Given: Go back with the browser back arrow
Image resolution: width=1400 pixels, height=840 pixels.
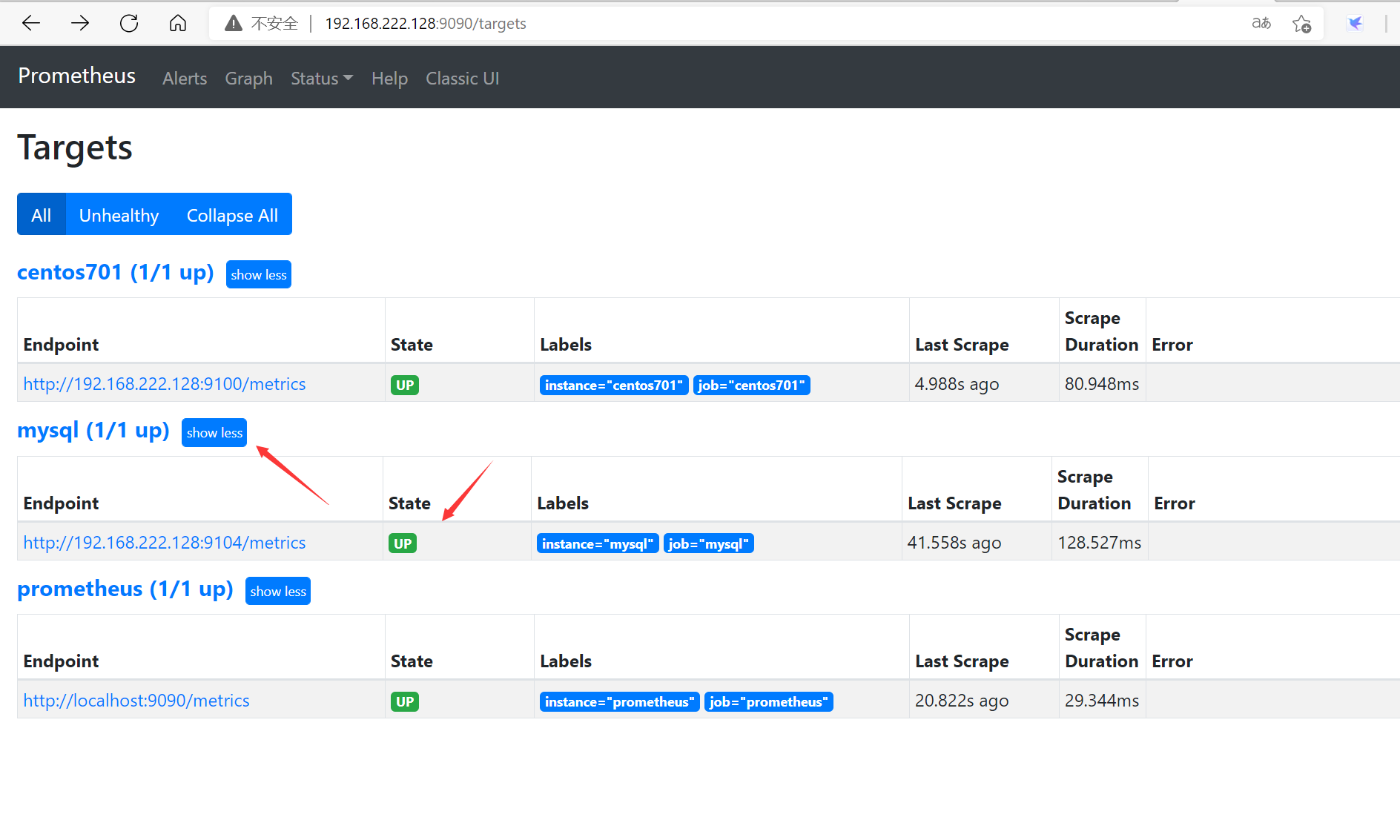Looking at the screenshot, I should click(31, 24).
